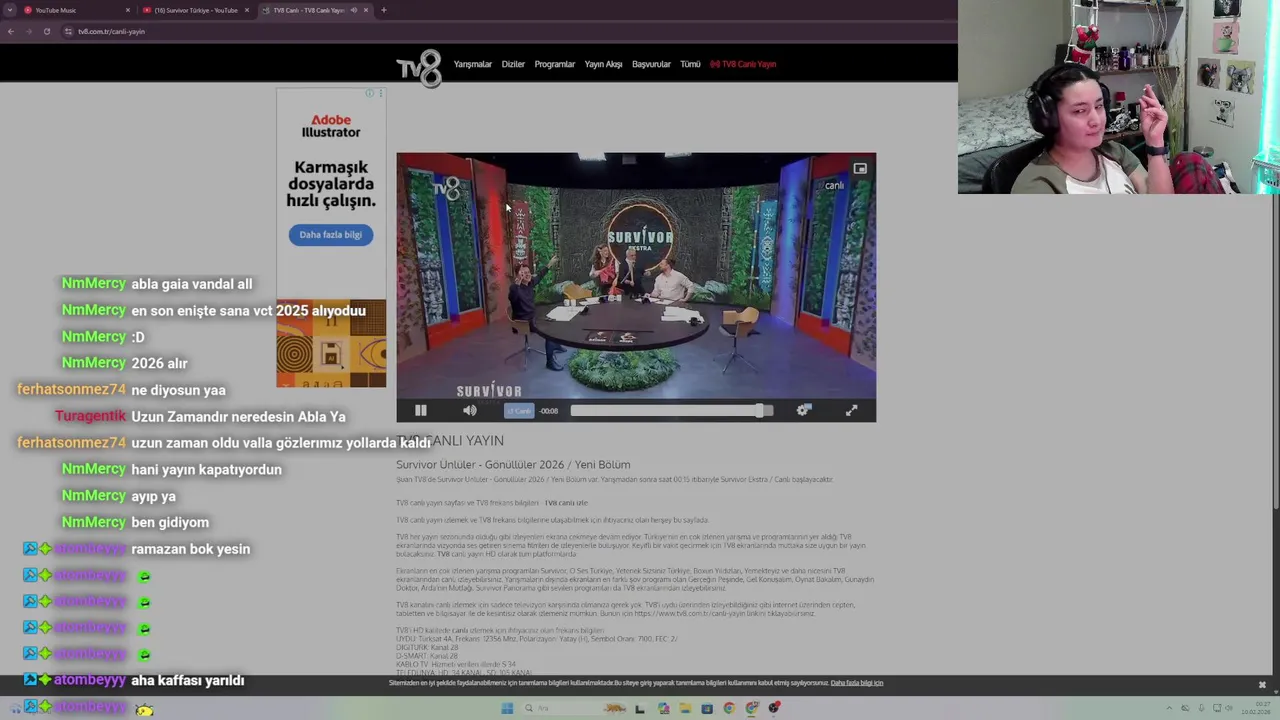Open the Programlar menu
The height and width of the screenshot is (720, 1280).
(x=555, y=64)
